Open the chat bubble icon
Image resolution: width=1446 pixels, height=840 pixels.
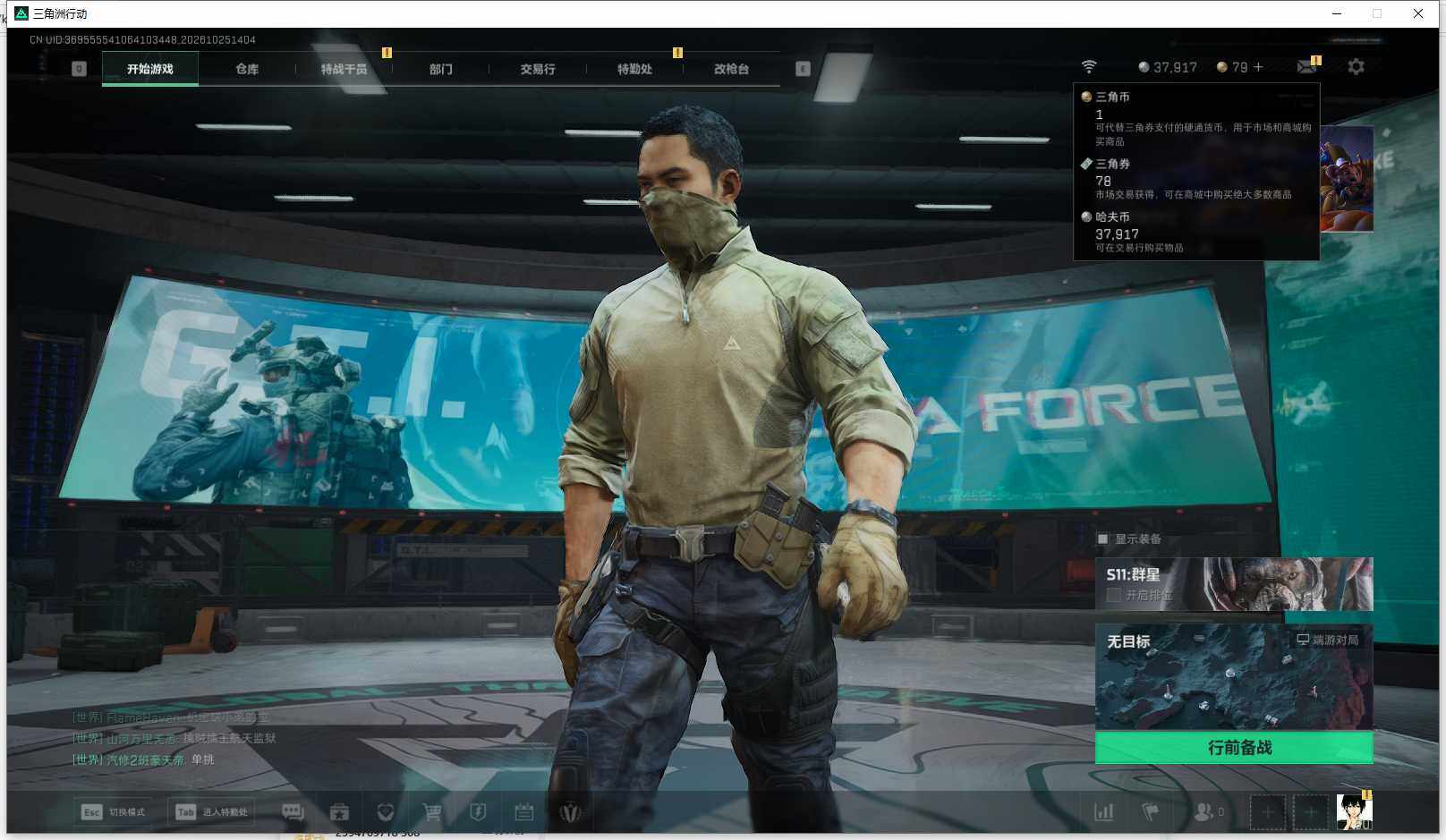[x=293, y=812]
